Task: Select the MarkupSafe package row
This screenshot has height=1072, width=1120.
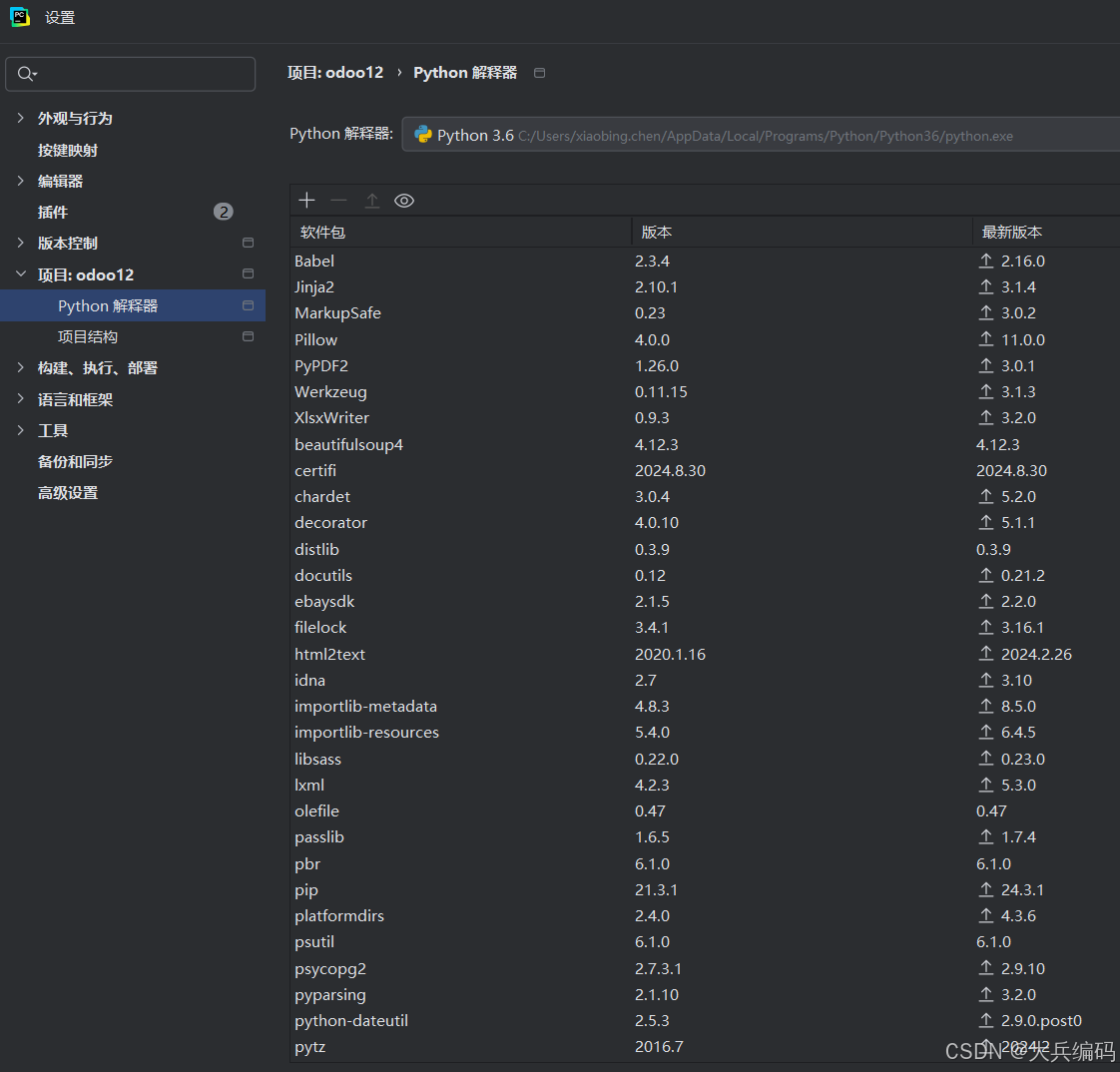Action: pos(705,312)
